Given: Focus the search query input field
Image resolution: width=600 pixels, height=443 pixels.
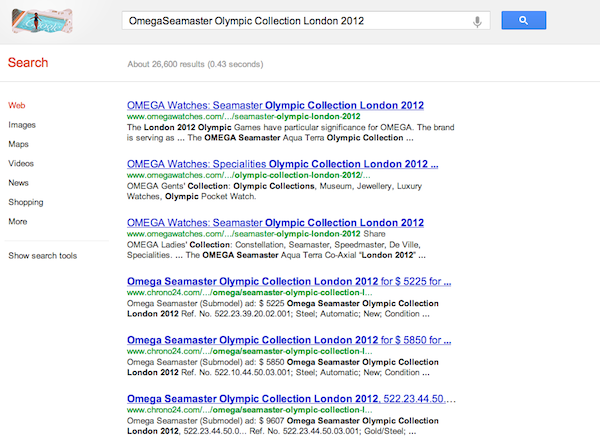Looking at the screenshot, I should click(306, 21).
